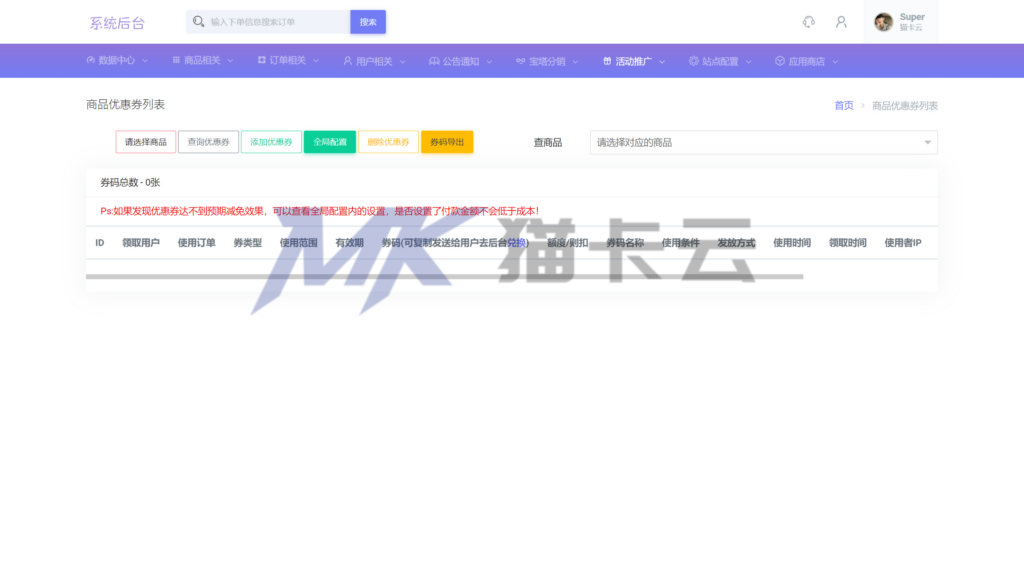Click the 订单相关 icon
This screenshot has width=1024, height=583.
coord(261,60)
